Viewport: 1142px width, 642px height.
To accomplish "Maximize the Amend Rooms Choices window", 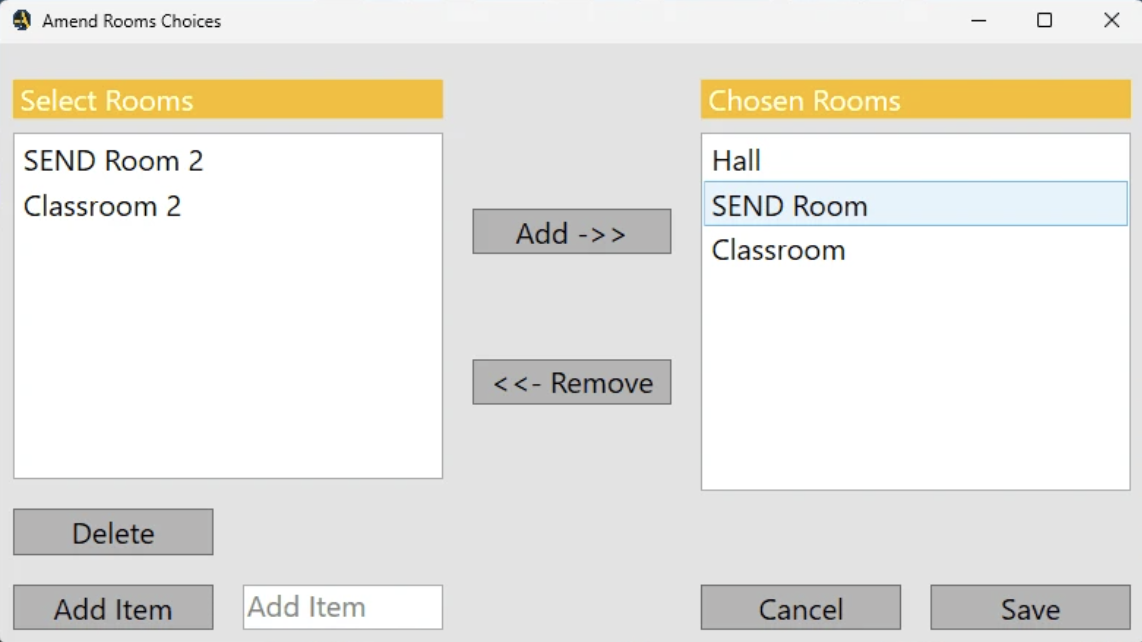I will 1044,20.
